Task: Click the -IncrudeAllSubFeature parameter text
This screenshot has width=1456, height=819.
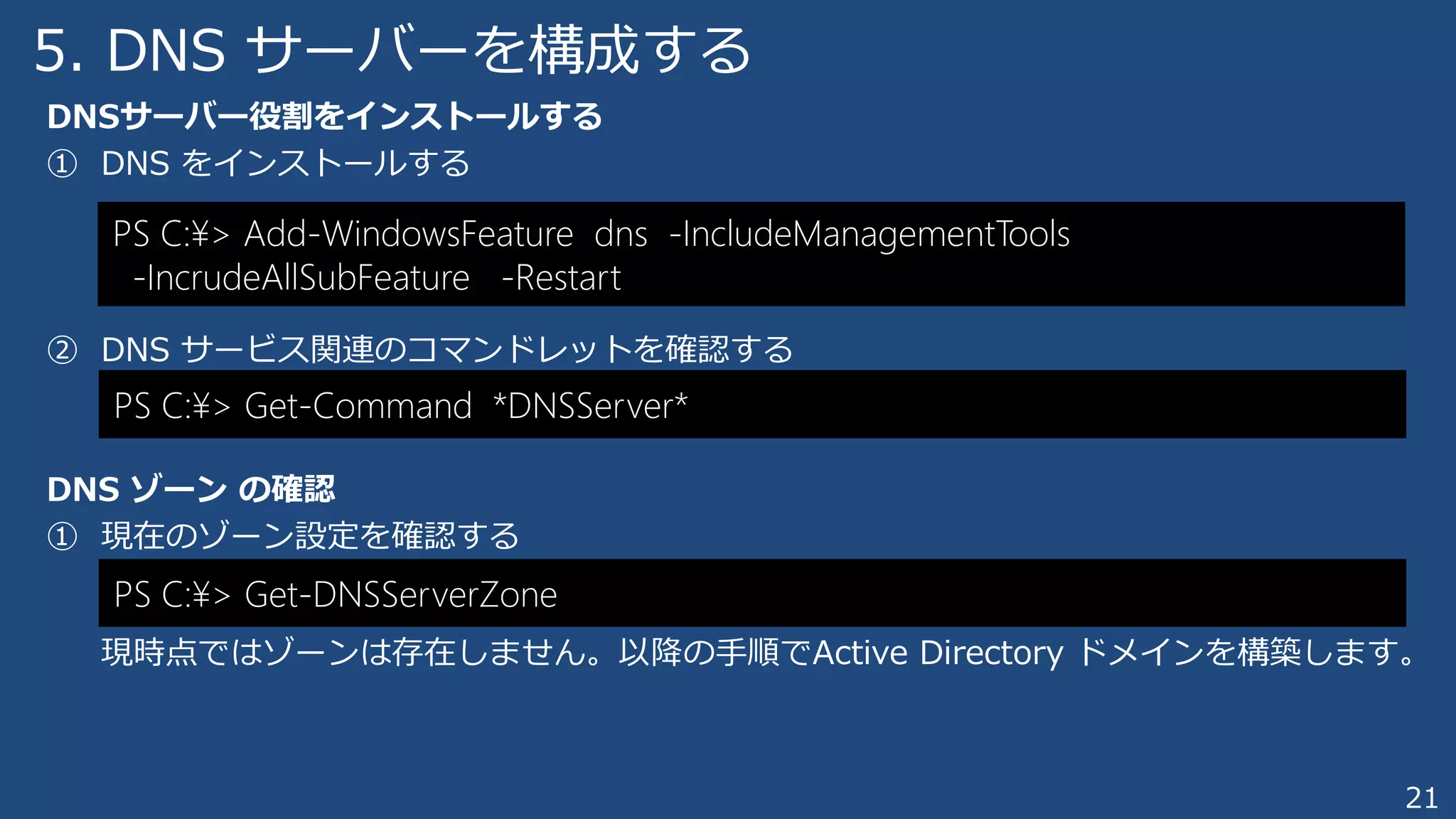Action: click(x=301, y=278)
